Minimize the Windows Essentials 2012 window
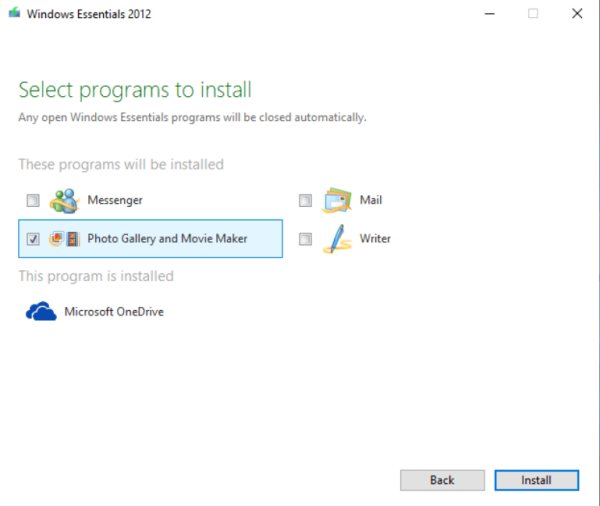This screenshot has width=600, height=506. click(x=489, y=14)
